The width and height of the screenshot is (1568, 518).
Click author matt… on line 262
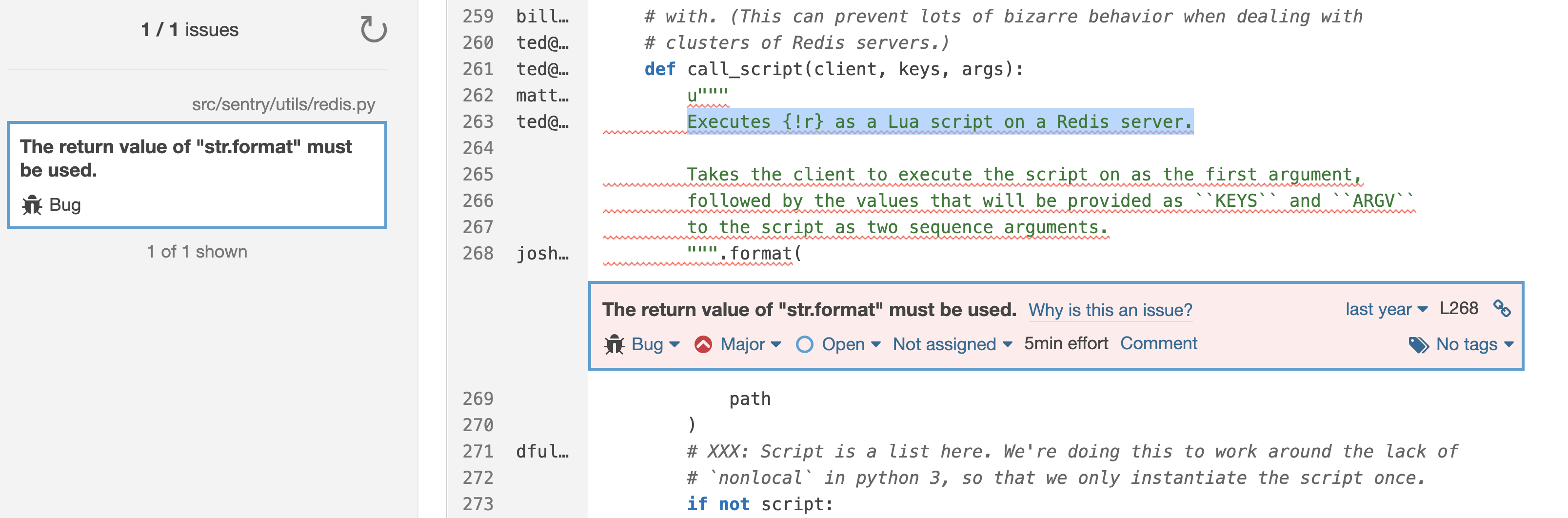[x=542, y=96]
